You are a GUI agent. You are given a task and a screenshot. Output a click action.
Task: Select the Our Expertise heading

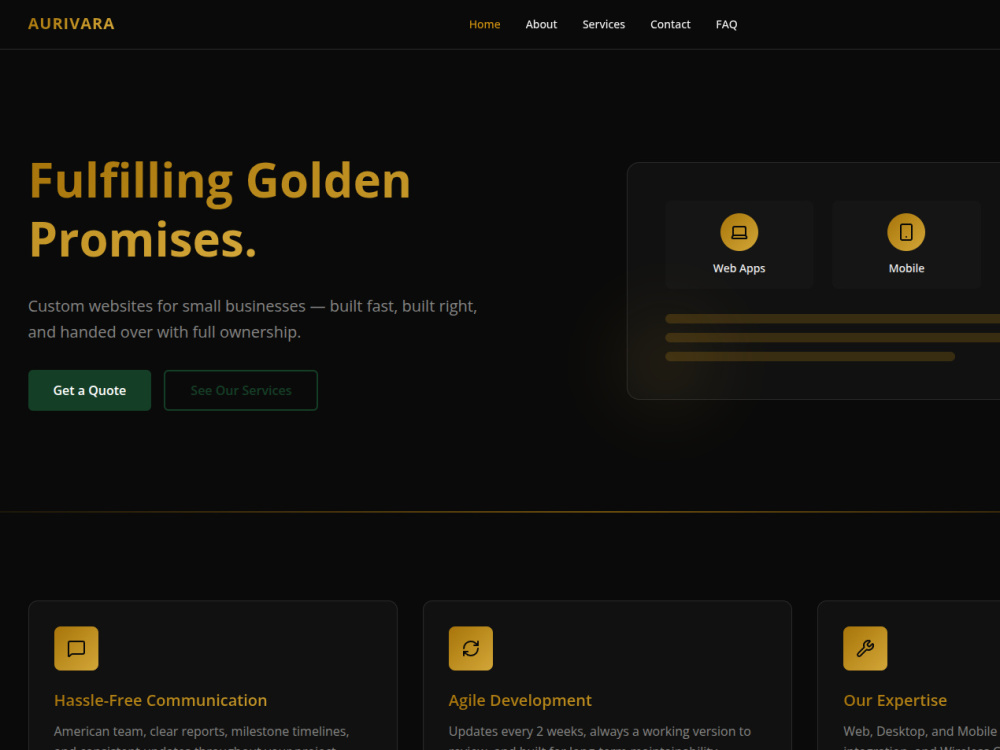pos(895,700)
